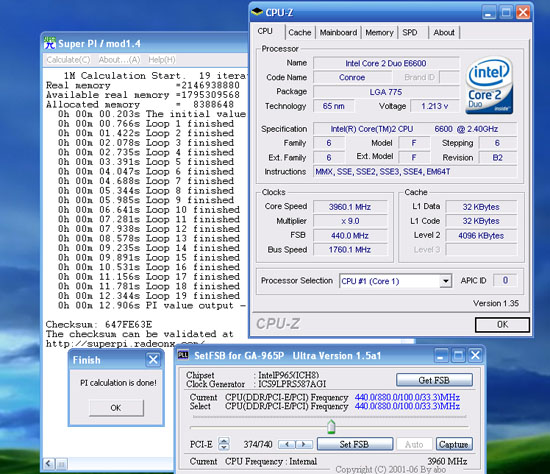Click the FSB frequency slider thumb
Viewport: 550px width, 474px height.
point(331,426)
